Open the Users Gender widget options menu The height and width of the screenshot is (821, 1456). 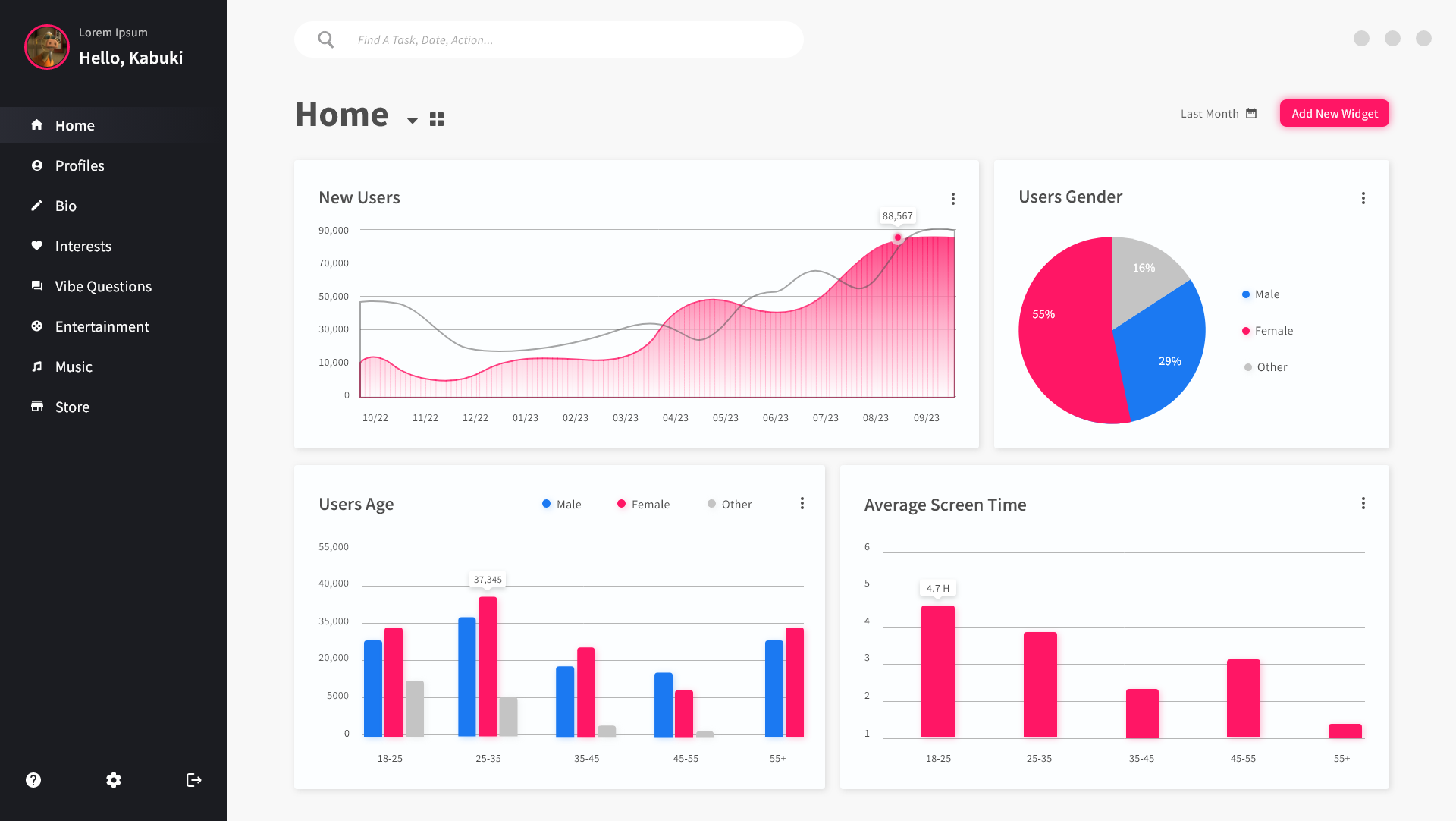pos(1363,198)
